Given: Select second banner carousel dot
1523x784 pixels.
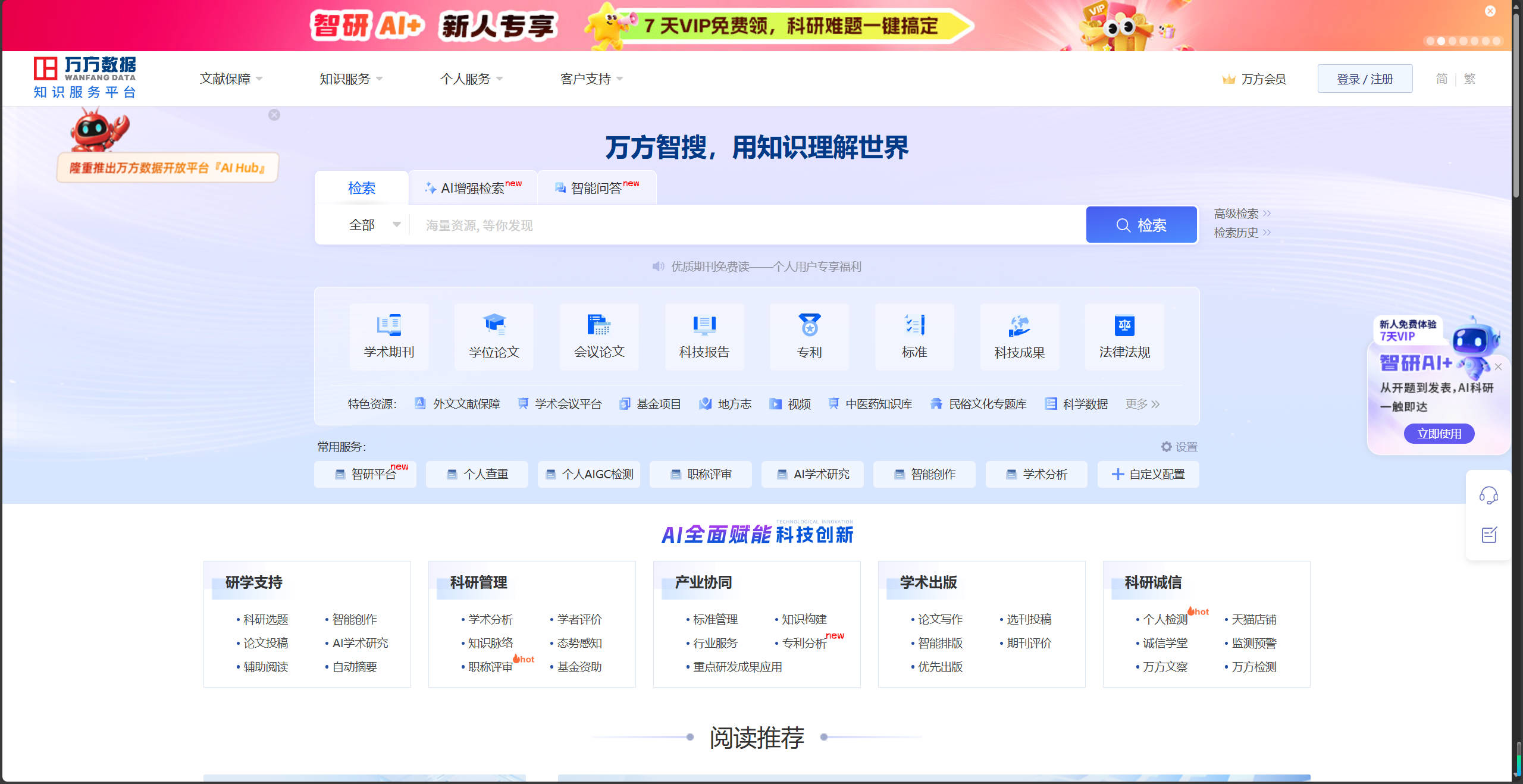Looking at the screenshot, I should 1441,41.
